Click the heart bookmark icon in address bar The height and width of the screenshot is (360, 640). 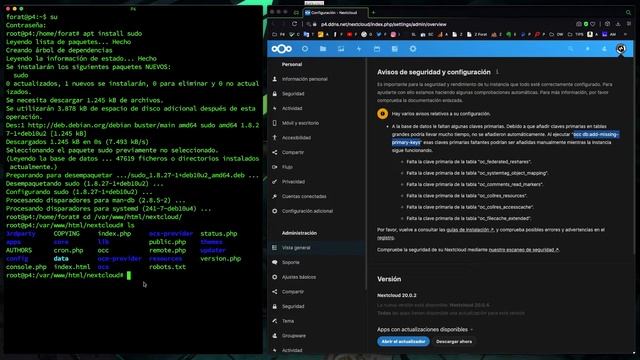593,24
